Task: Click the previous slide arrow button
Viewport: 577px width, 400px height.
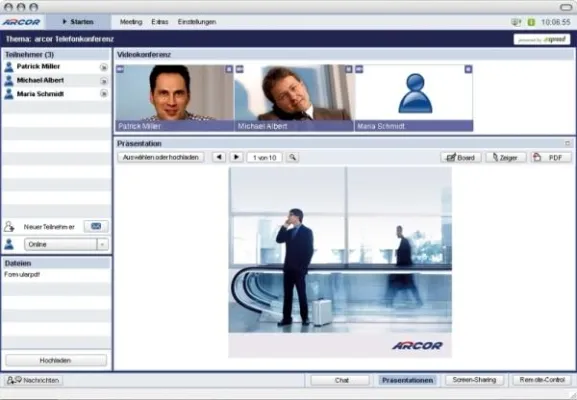Action: [x=219, y=157]
